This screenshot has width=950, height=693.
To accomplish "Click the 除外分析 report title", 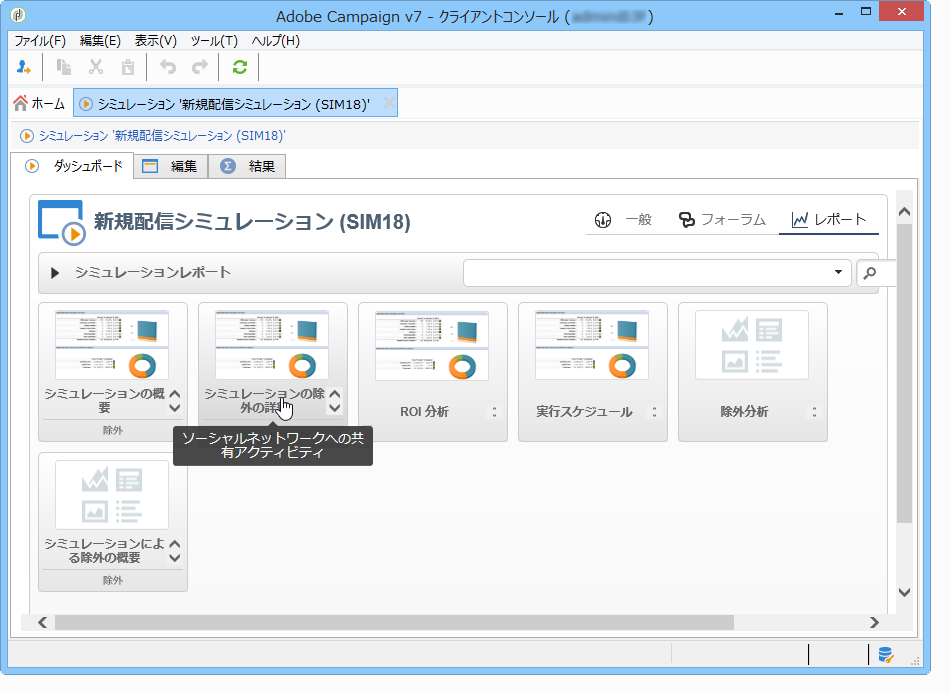I will (x=744, y=412).
